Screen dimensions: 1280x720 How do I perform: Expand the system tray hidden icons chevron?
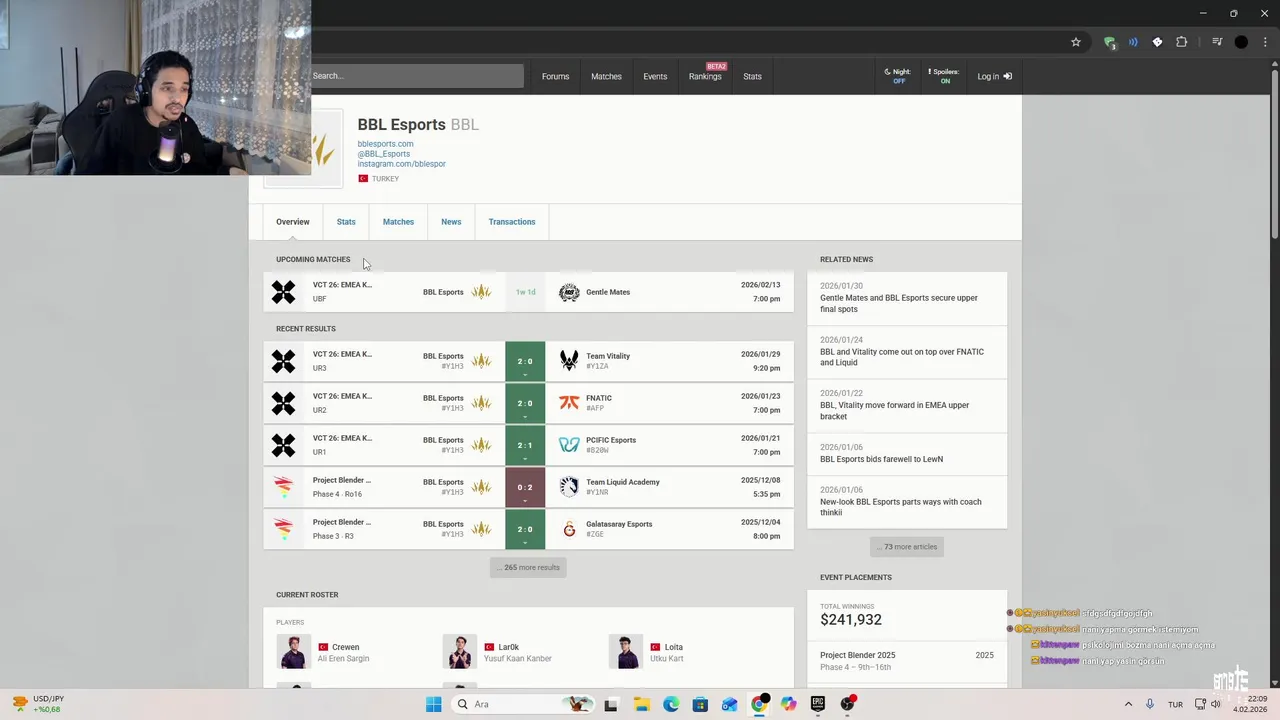coord(1128,704)
